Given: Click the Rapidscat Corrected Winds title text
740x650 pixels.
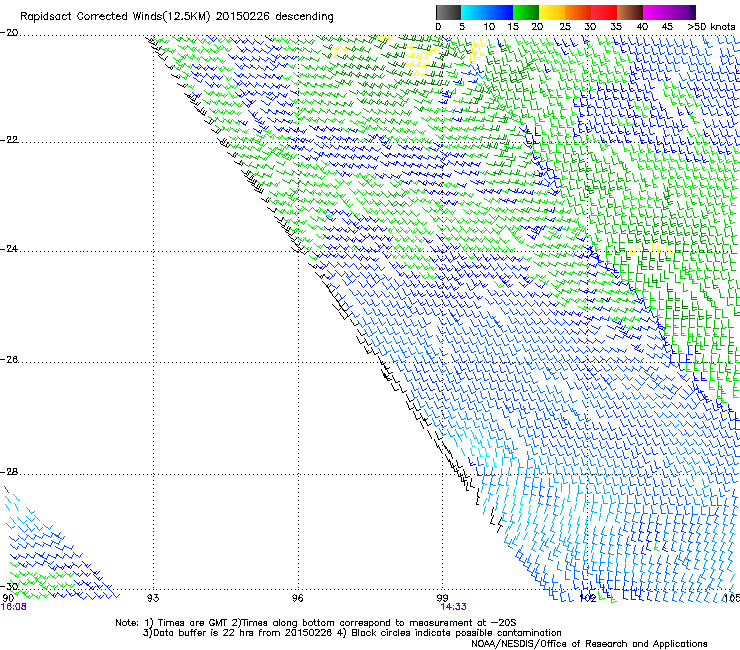Looking at the screenshot, I should pos(177,17).
